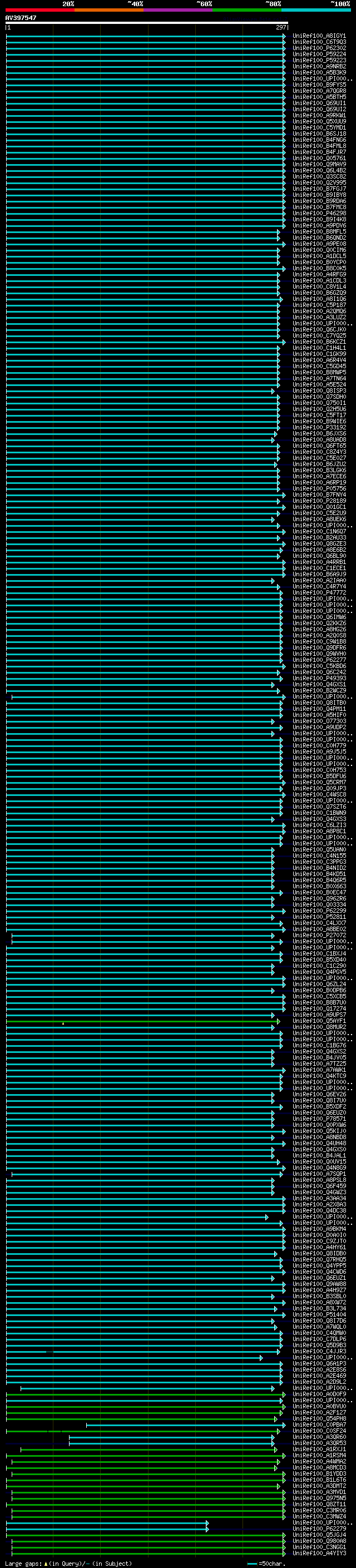Click UniRef100_B1YDD3 label

click(319, 1473)
